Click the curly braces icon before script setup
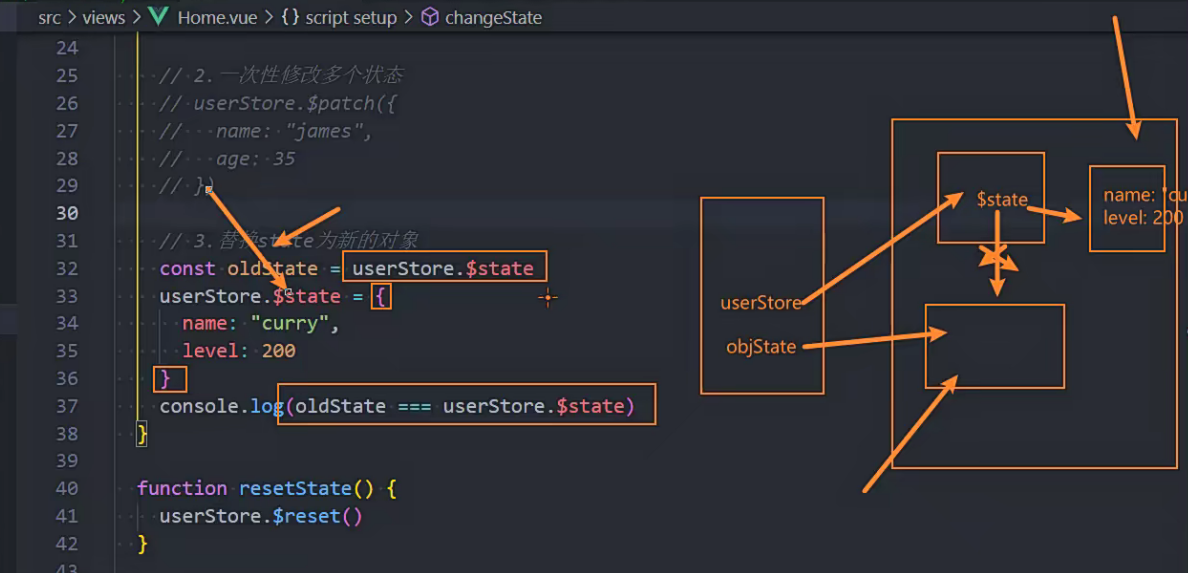This screenshot has height=573, width=1188. 290,18
